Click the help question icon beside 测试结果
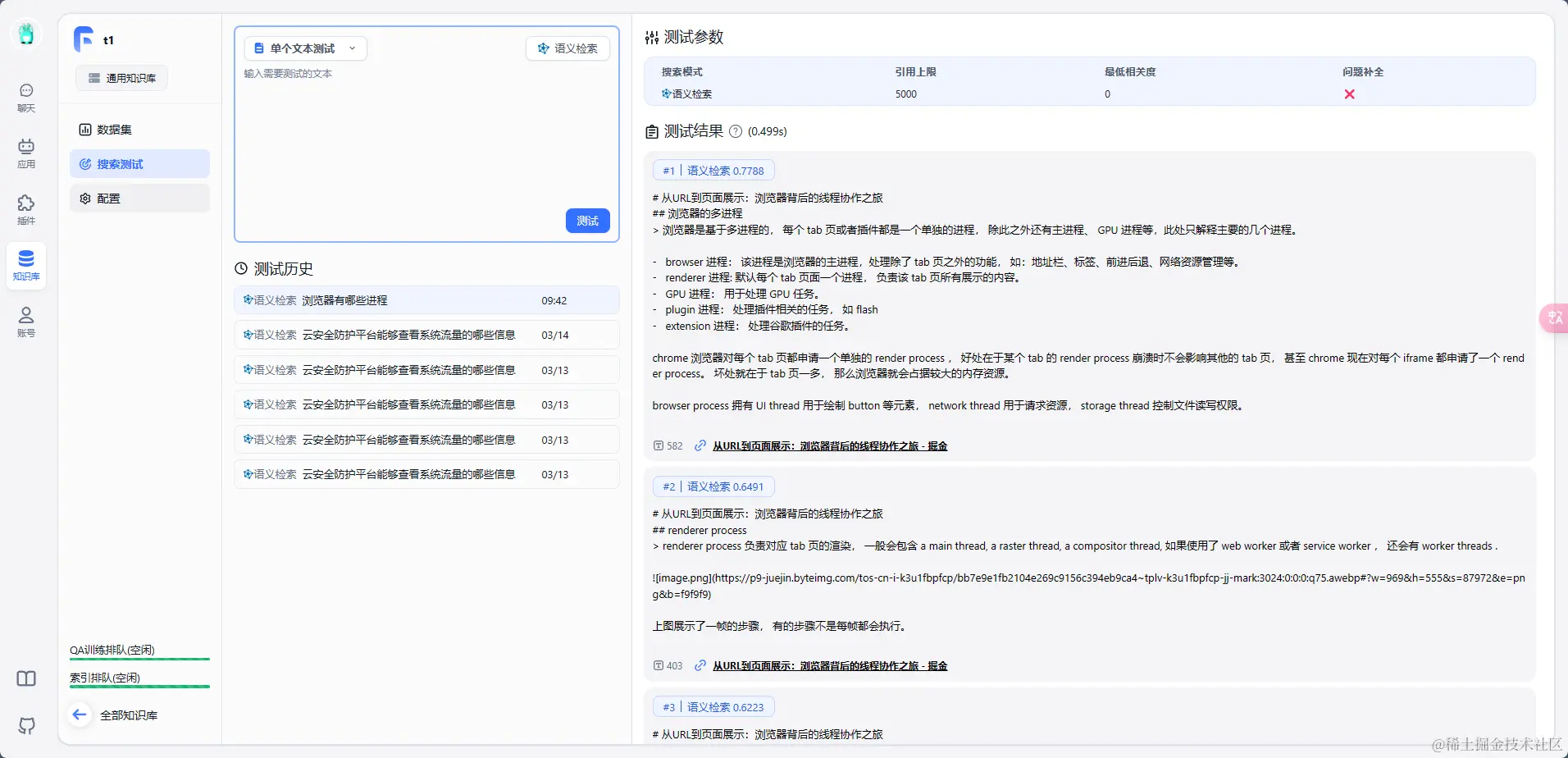This screenshot has width=1568, height=758. pyautogui.click(x=736, y=131)
